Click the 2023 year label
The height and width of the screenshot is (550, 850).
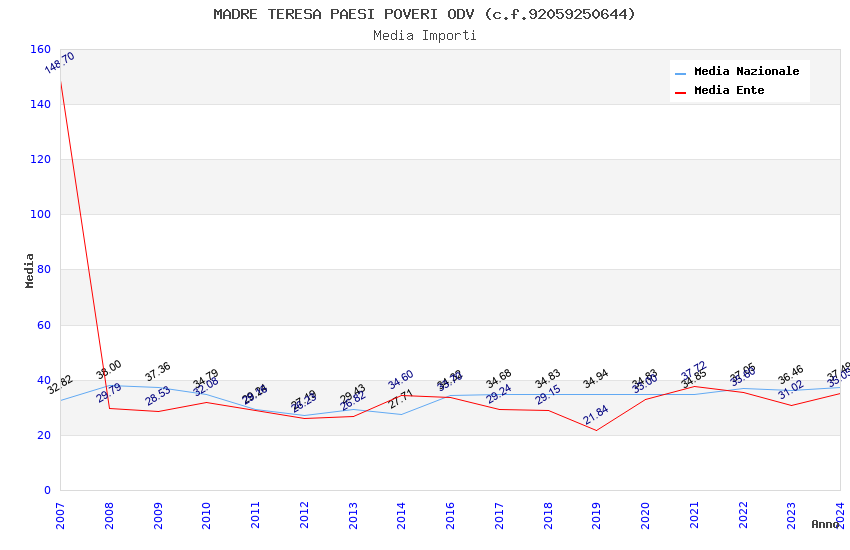pos(791,515)
